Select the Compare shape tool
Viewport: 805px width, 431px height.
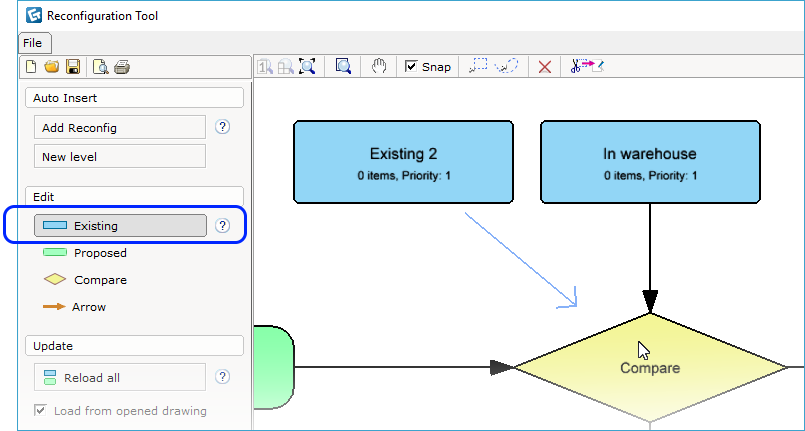point(85,280)
